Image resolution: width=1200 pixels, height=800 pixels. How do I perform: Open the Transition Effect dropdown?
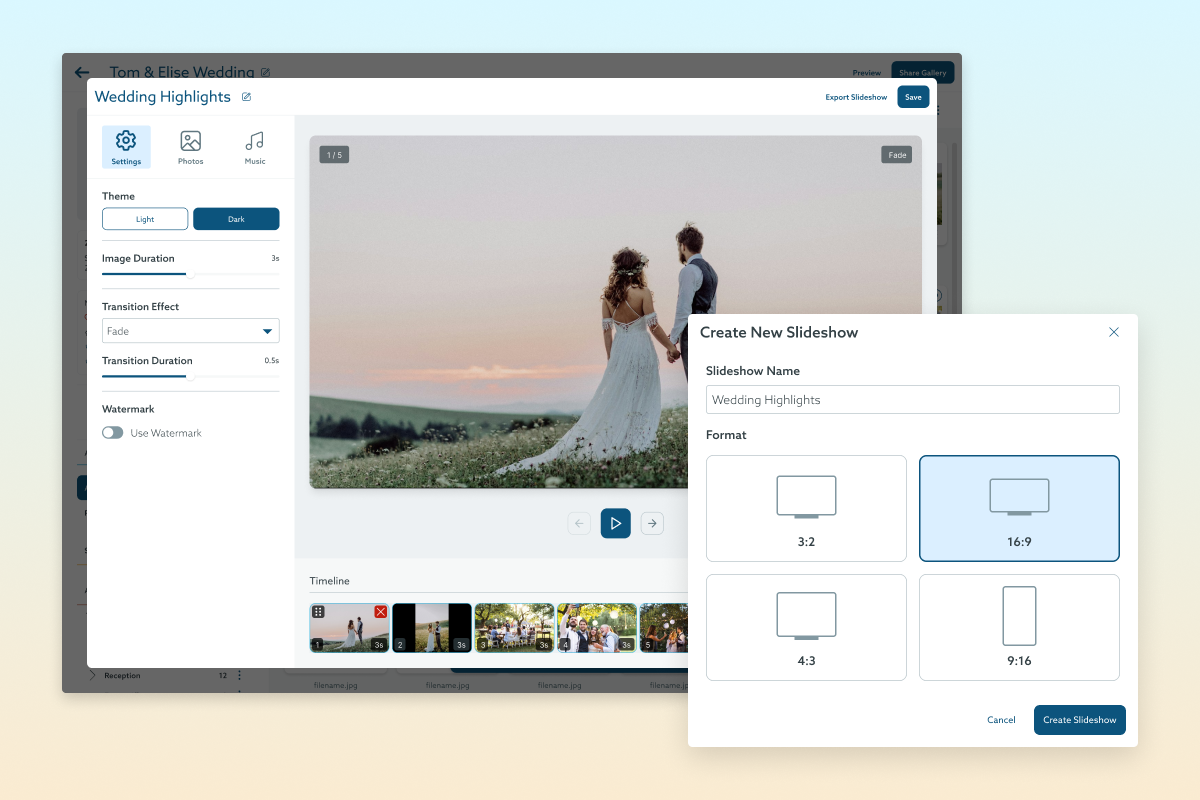coord(190,330)
